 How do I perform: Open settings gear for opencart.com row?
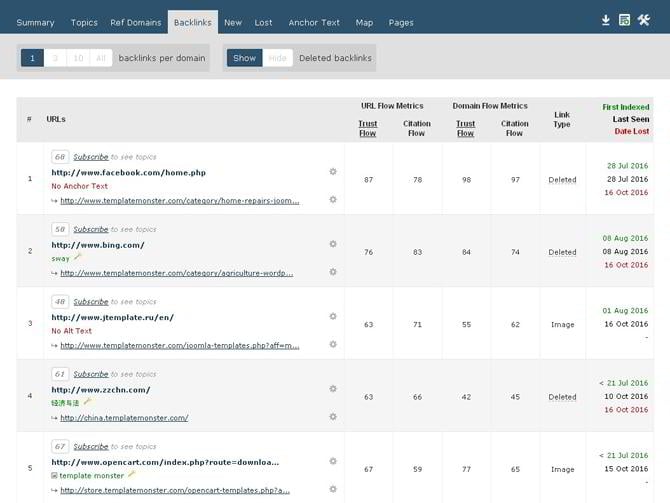(x=333, y=462)
